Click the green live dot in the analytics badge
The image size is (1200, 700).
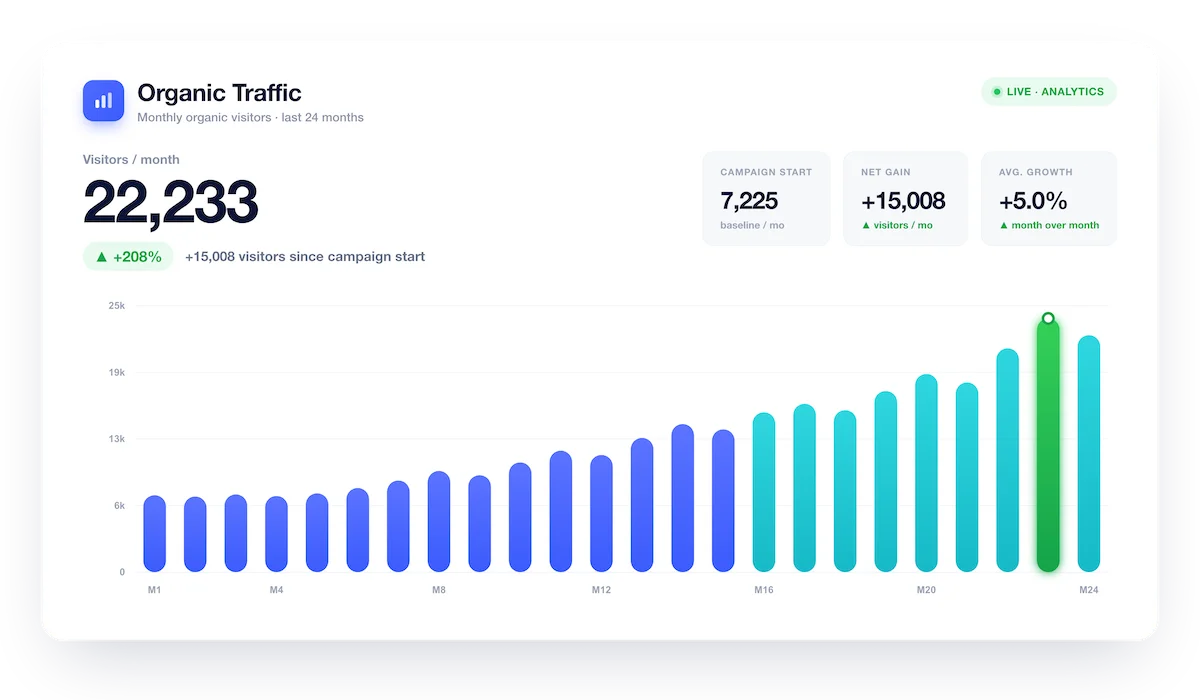996,92
